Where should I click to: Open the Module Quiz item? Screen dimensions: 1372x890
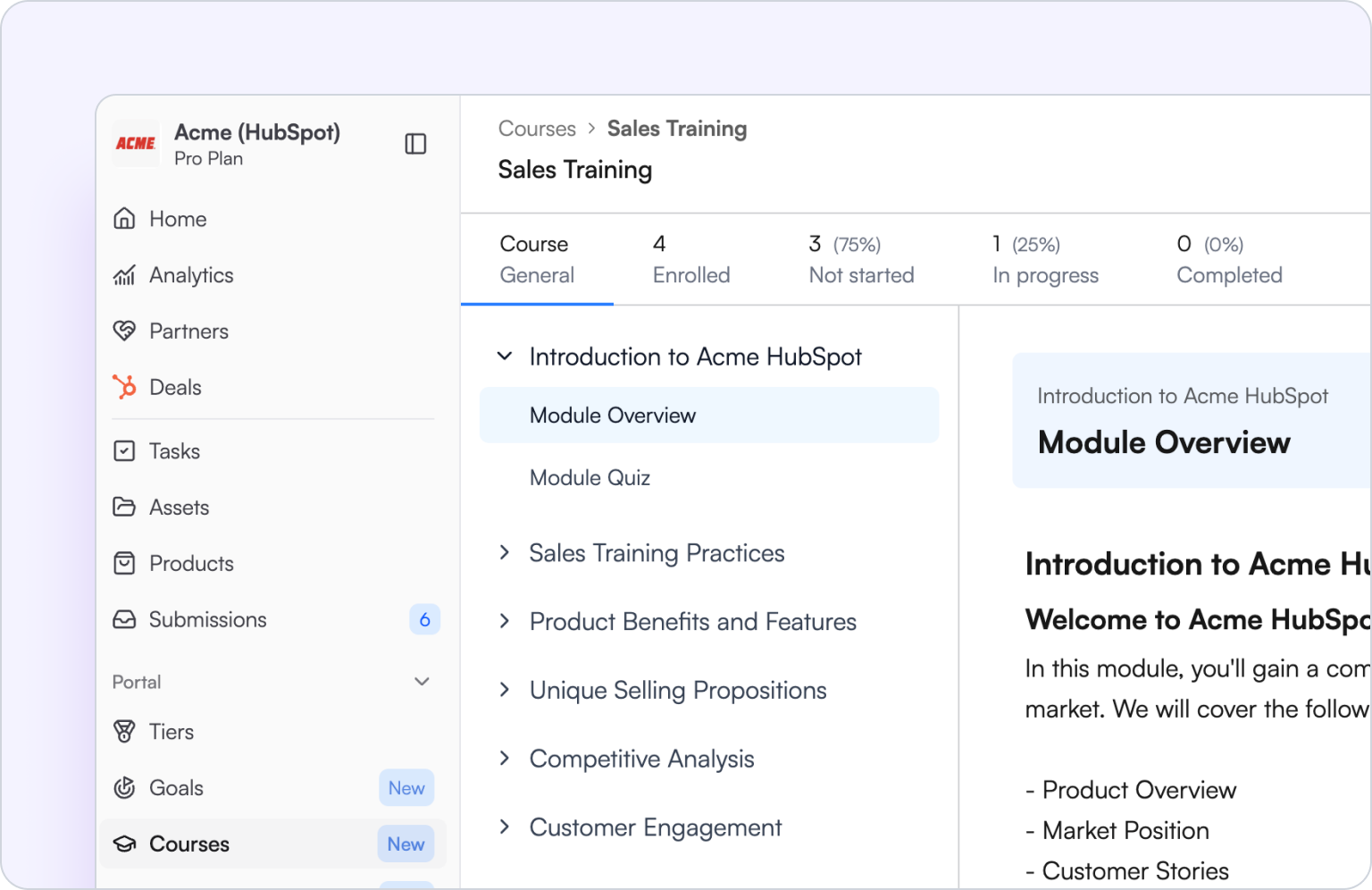click(x=590, y=477)
